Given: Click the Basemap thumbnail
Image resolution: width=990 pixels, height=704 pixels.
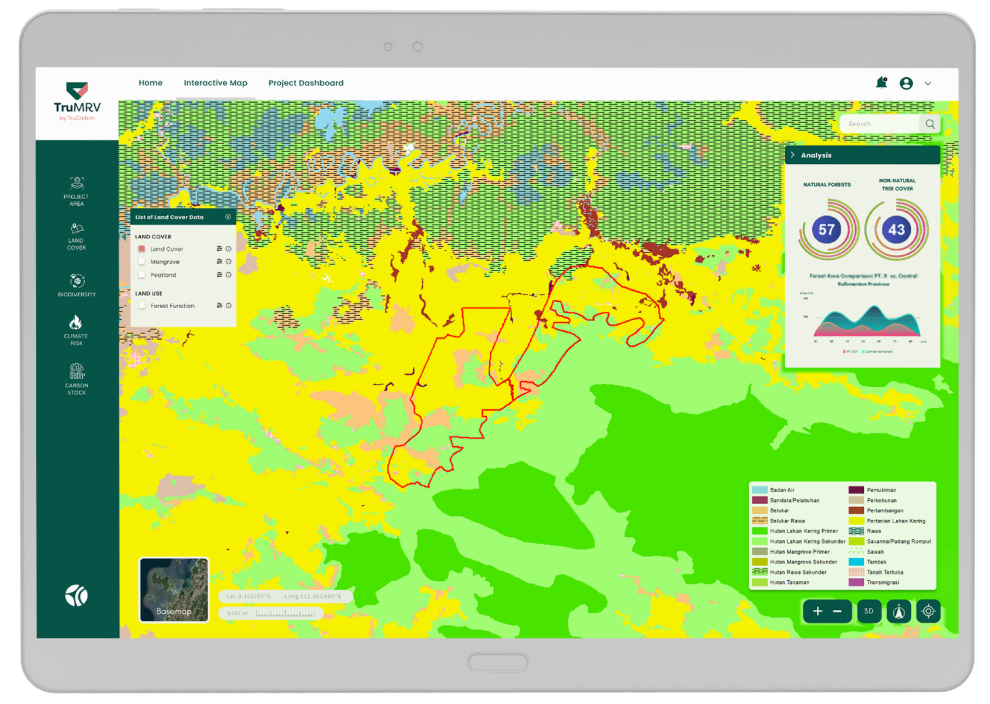Looking at the screenshot, I should point(174,590).
